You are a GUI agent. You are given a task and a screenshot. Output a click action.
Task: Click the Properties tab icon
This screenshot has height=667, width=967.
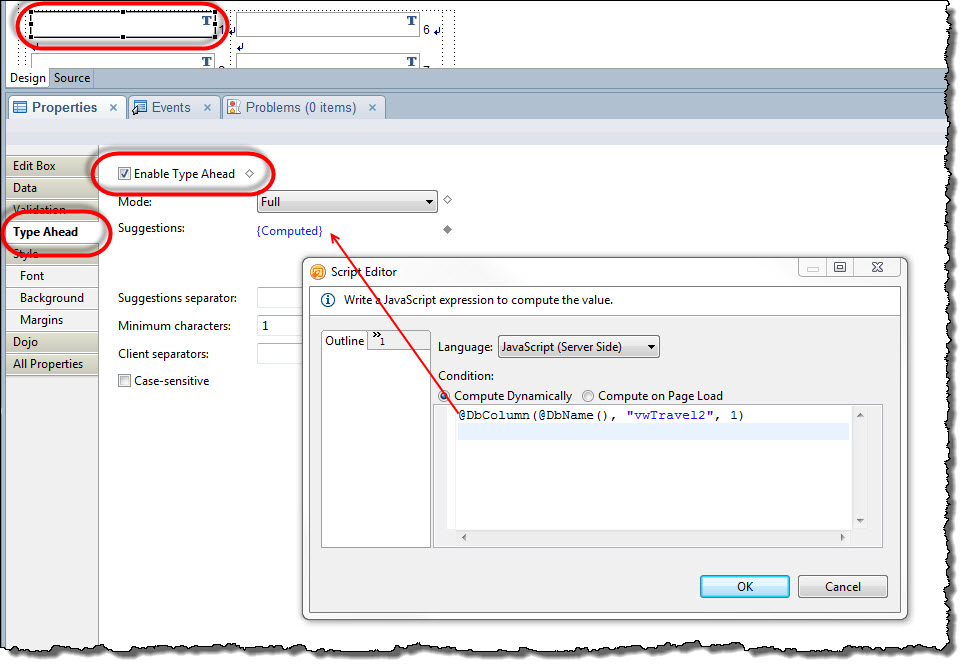[x=20, y=107]
